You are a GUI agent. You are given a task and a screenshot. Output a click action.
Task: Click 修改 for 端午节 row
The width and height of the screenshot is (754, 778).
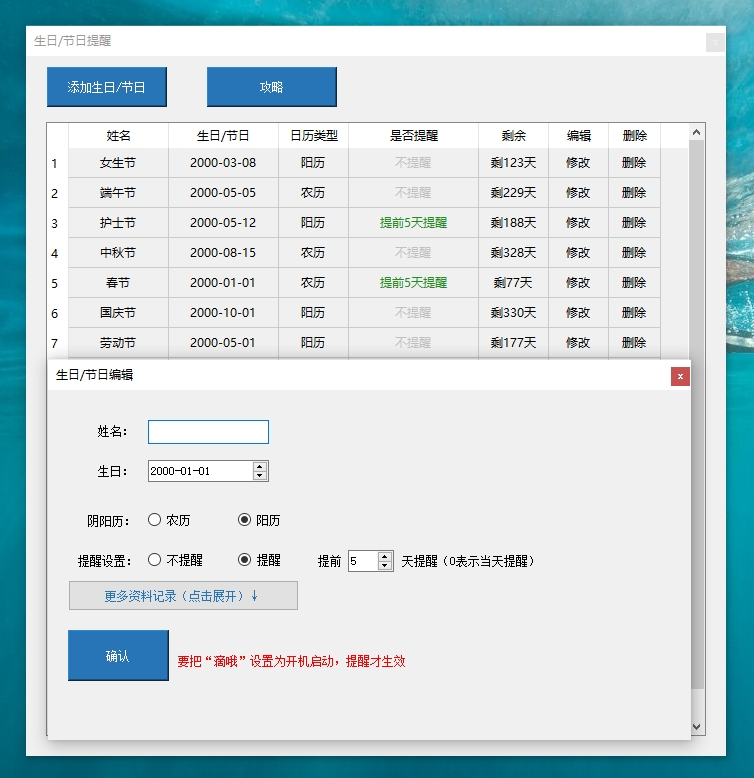coord(578,193)
